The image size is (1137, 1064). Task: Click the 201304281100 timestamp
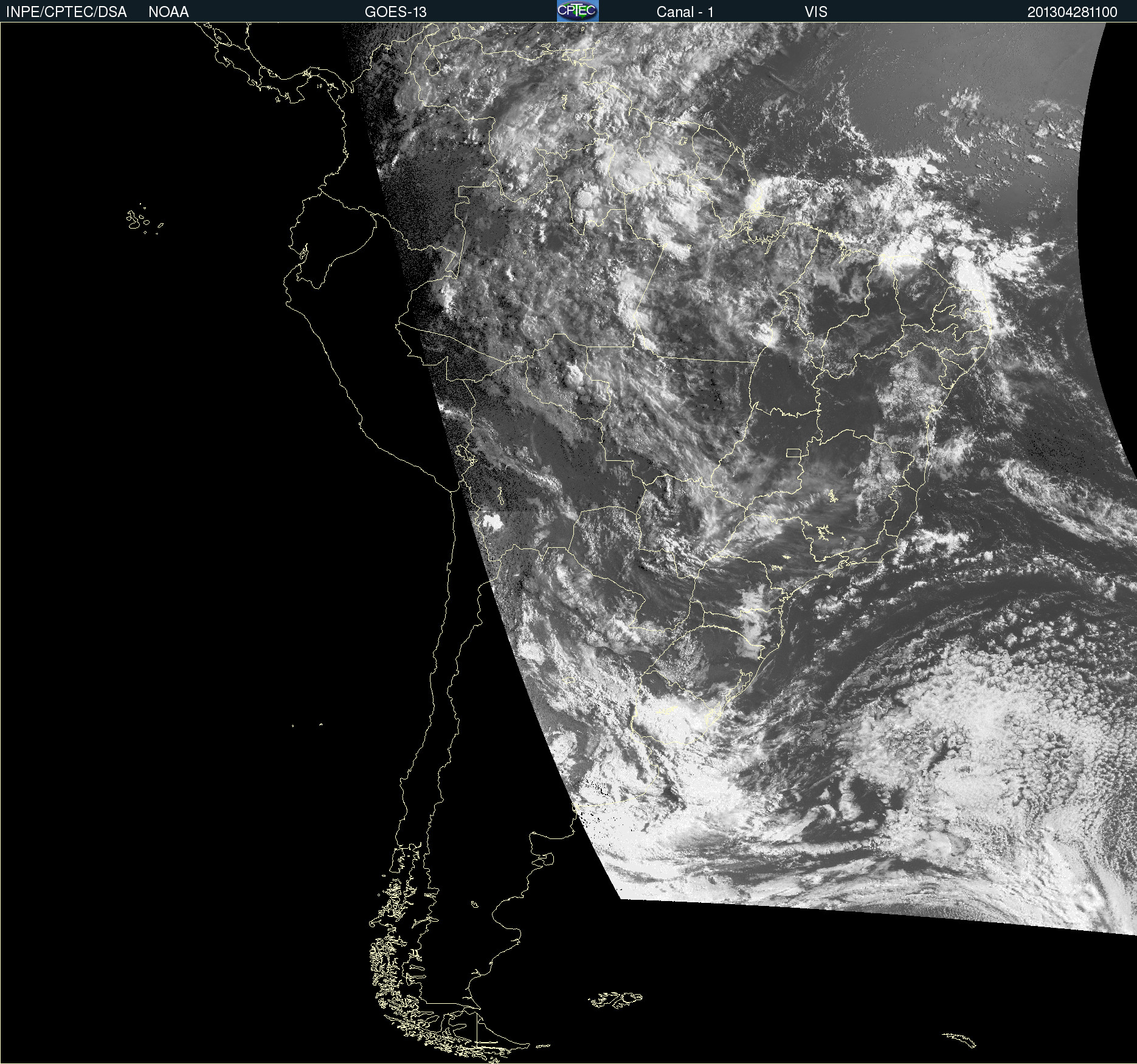coord(1073,12)
